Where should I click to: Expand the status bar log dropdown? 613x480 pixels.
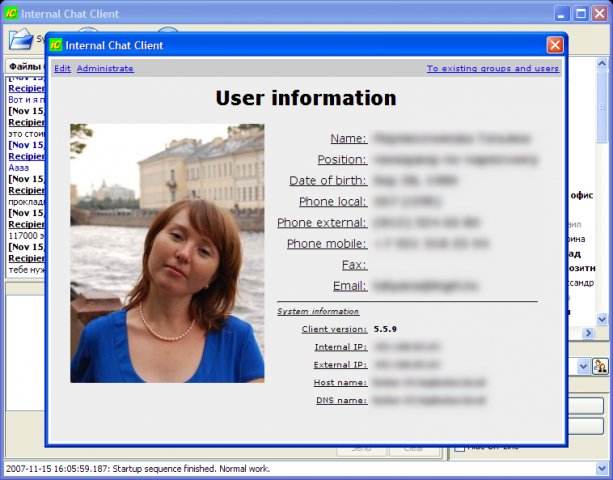tap(602, 468)
